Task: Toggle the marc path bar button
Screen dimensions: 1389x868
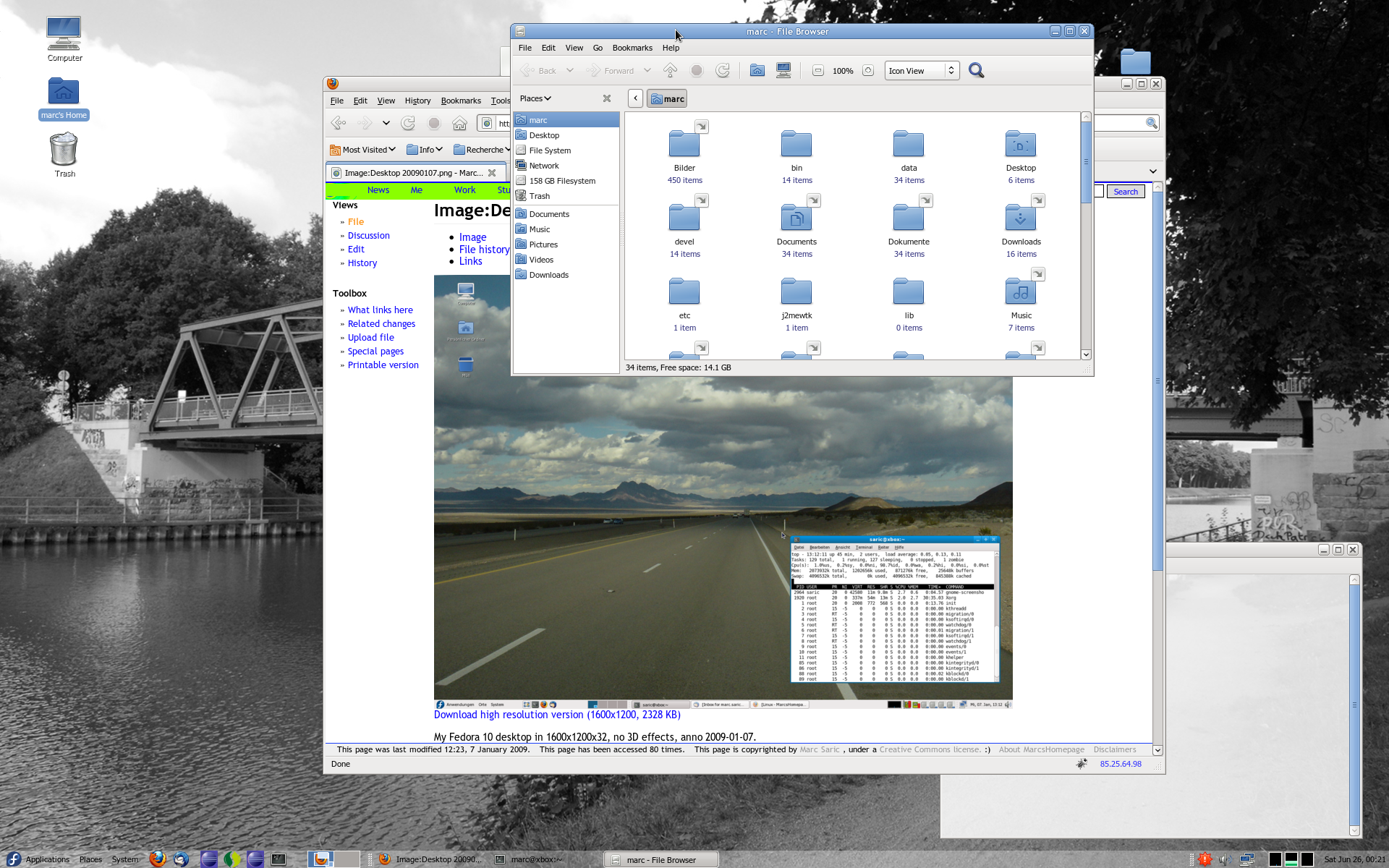Action: tap(666, 99)
